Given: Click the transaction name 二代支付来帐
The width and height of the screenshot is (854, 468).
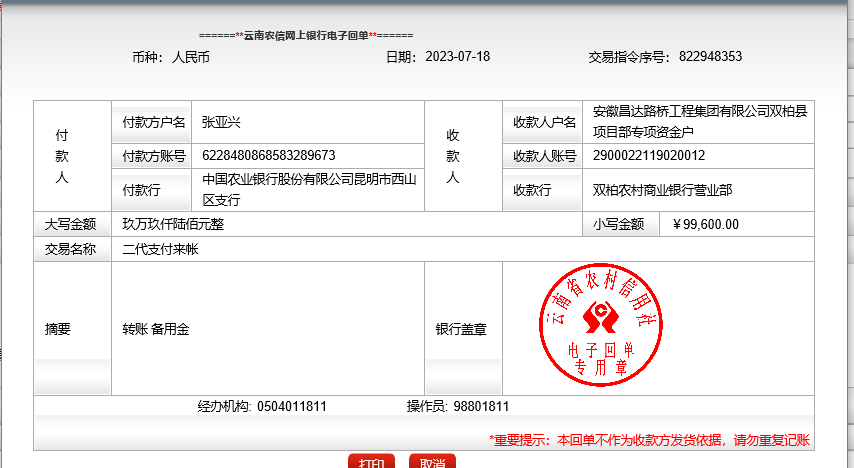Looking at the screenshot, I should coord(160,249).
